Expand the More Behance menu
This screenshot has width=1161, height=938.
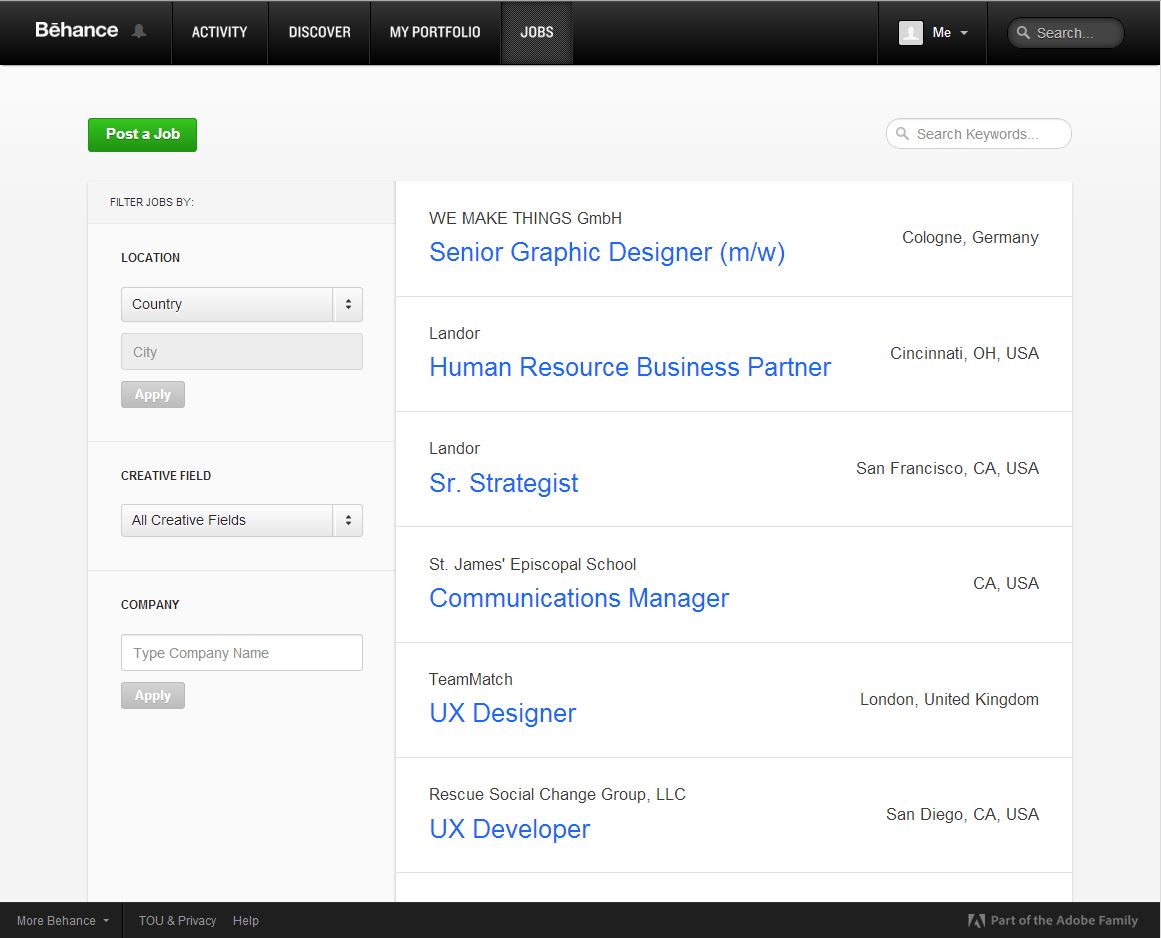[62, 920]
